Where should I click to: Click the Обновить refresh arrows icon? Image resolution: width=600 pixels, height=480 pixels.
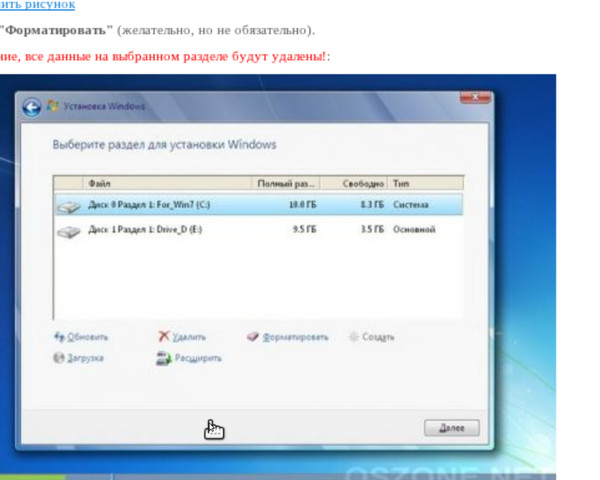pos(59,336)
